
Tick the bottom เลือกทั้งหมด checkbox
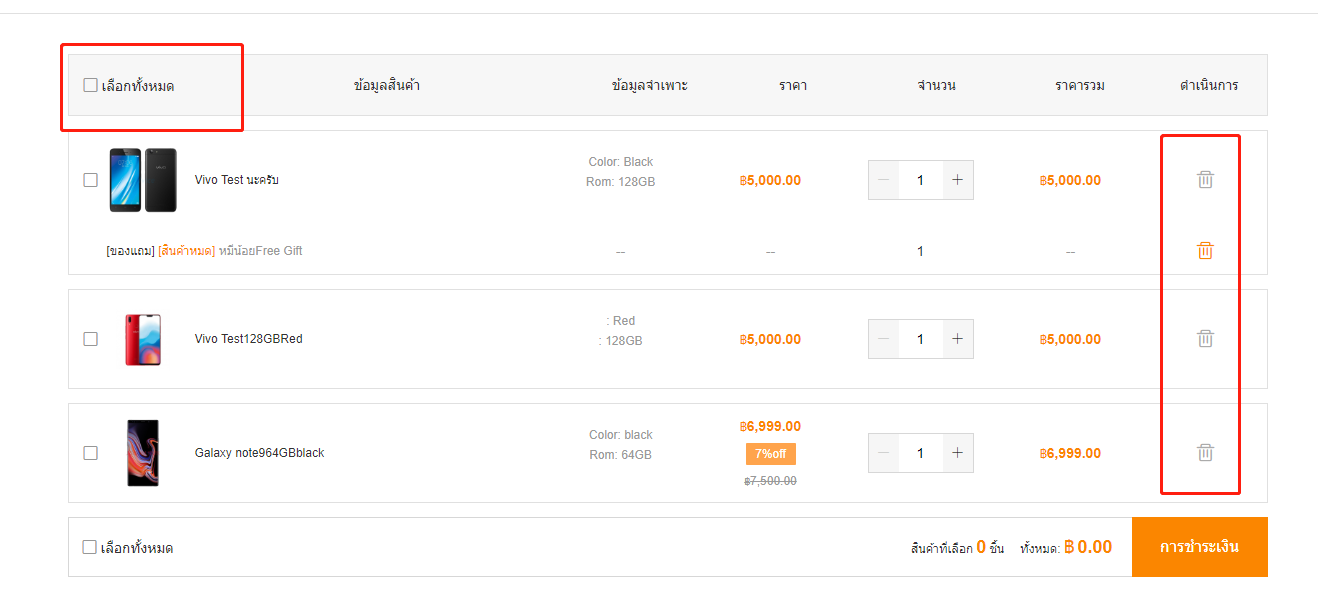90,547
